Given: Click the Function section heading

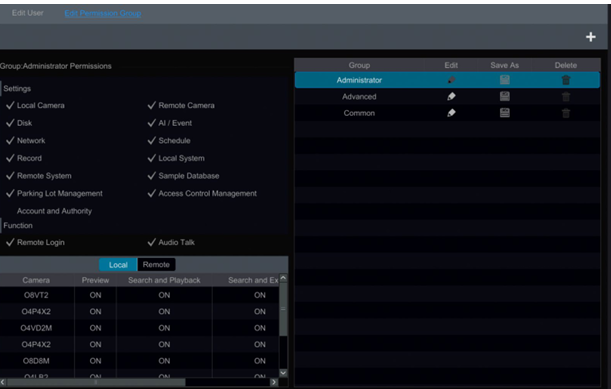Looking at the screenshot, I should click(x=18, y=225).
